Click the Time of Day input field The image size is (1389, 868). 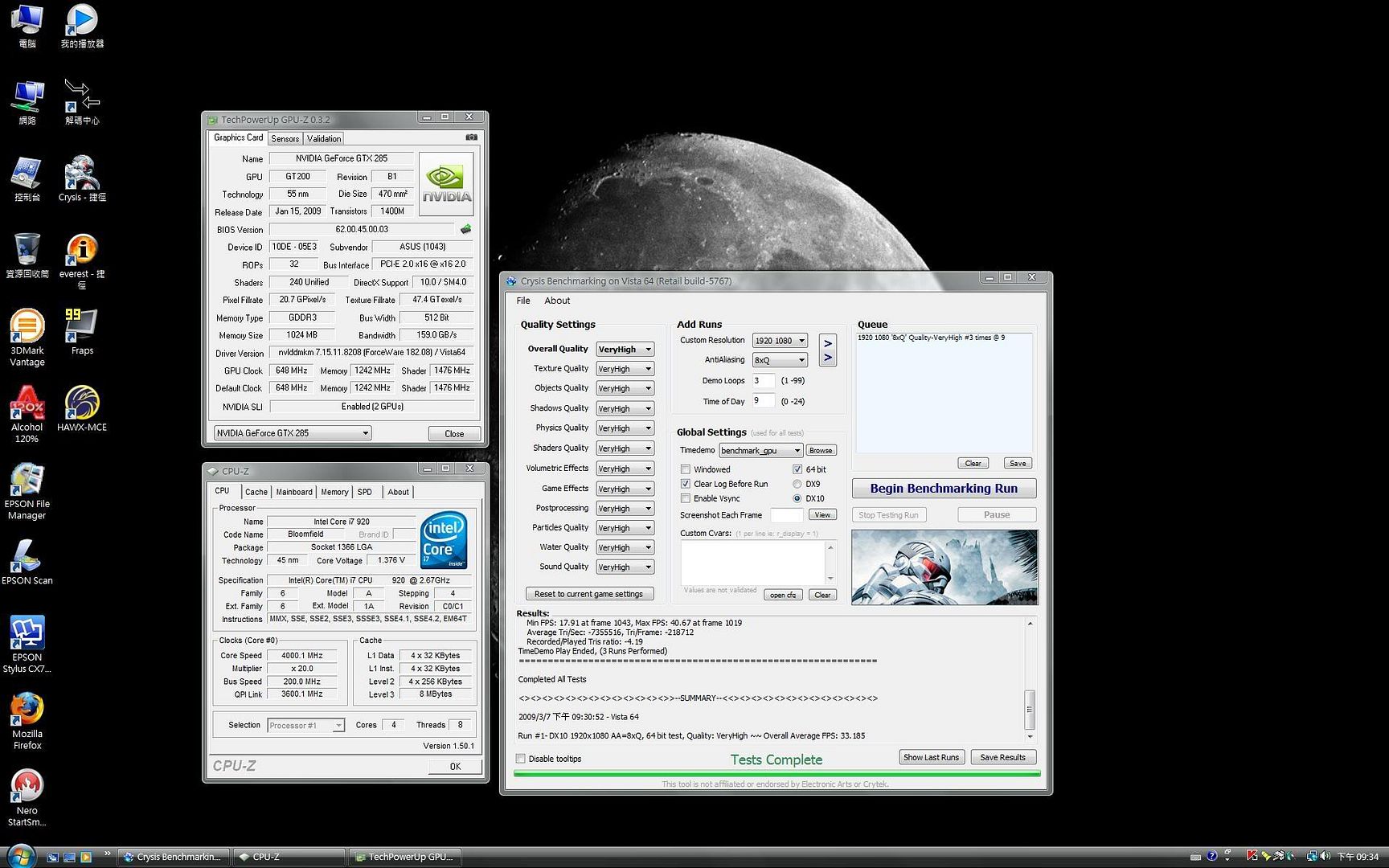click(x=763, y=401)
